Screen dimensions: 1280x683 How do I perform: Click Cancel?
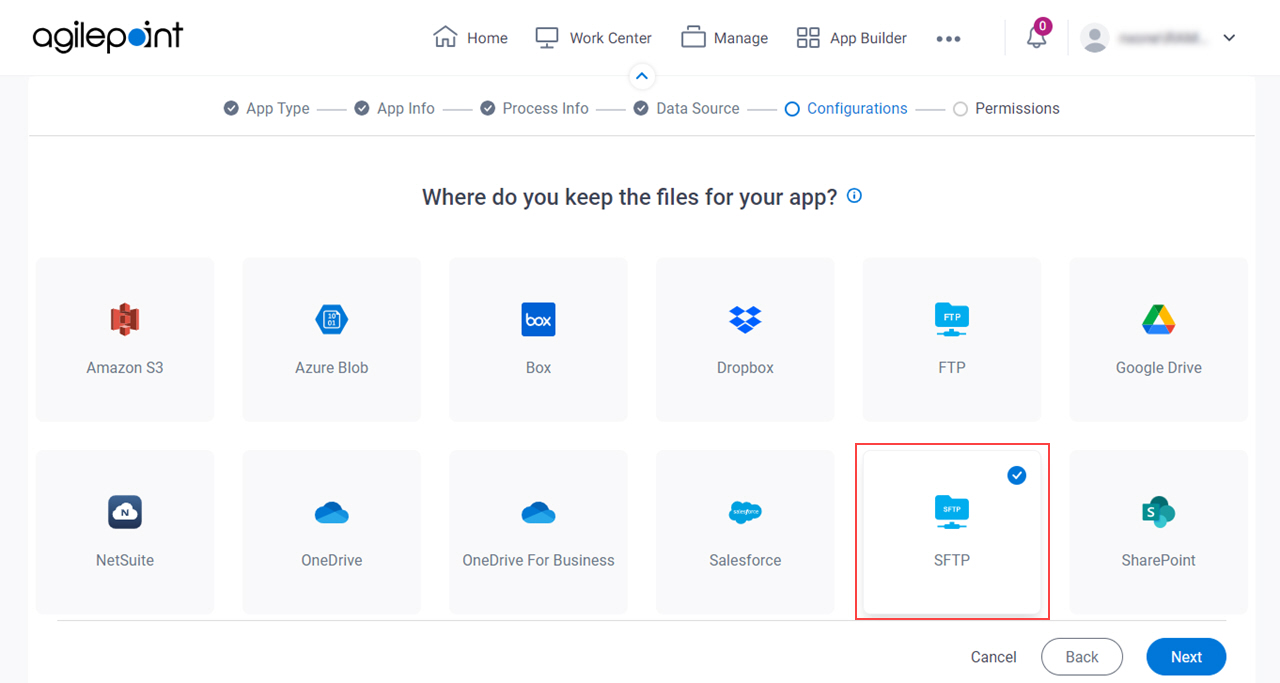(x=994, y=657)
